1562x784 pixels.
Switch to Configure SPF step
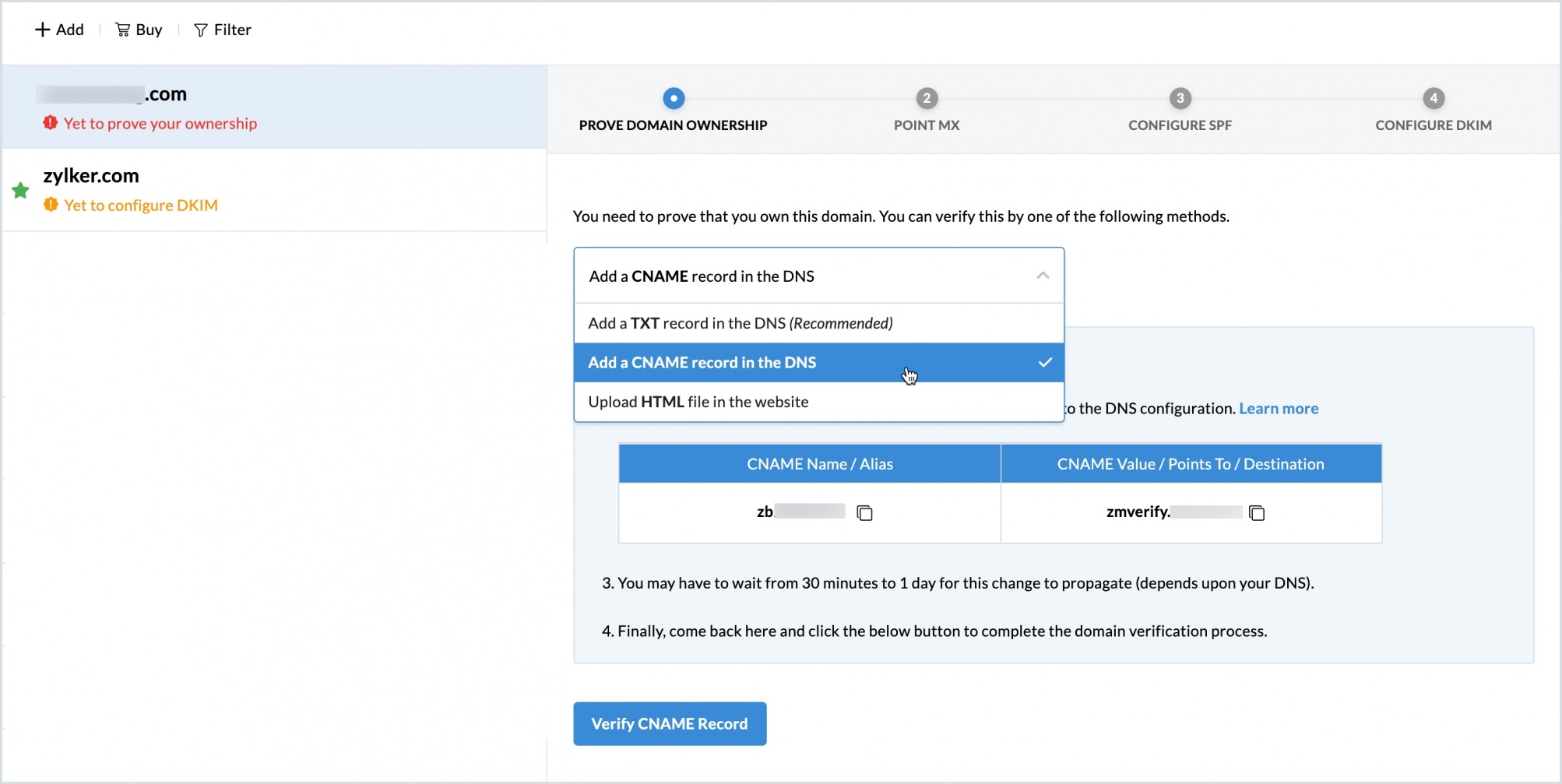pyautogui.click(x=1180, y=125)
